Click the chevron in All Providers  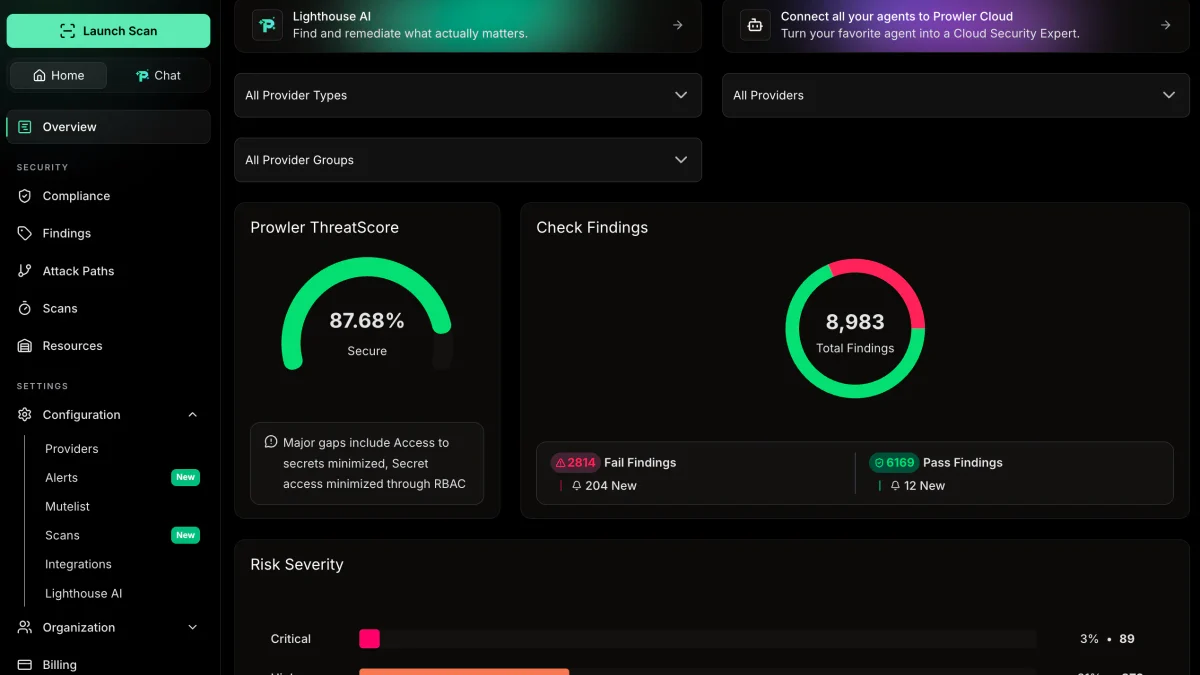coord(1169,95)
